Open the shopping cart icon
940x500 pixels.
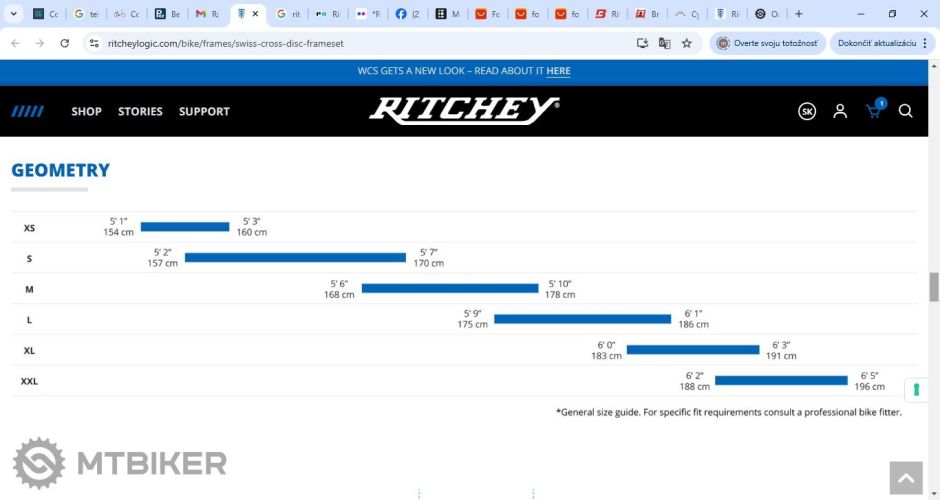tap(873, 111)
